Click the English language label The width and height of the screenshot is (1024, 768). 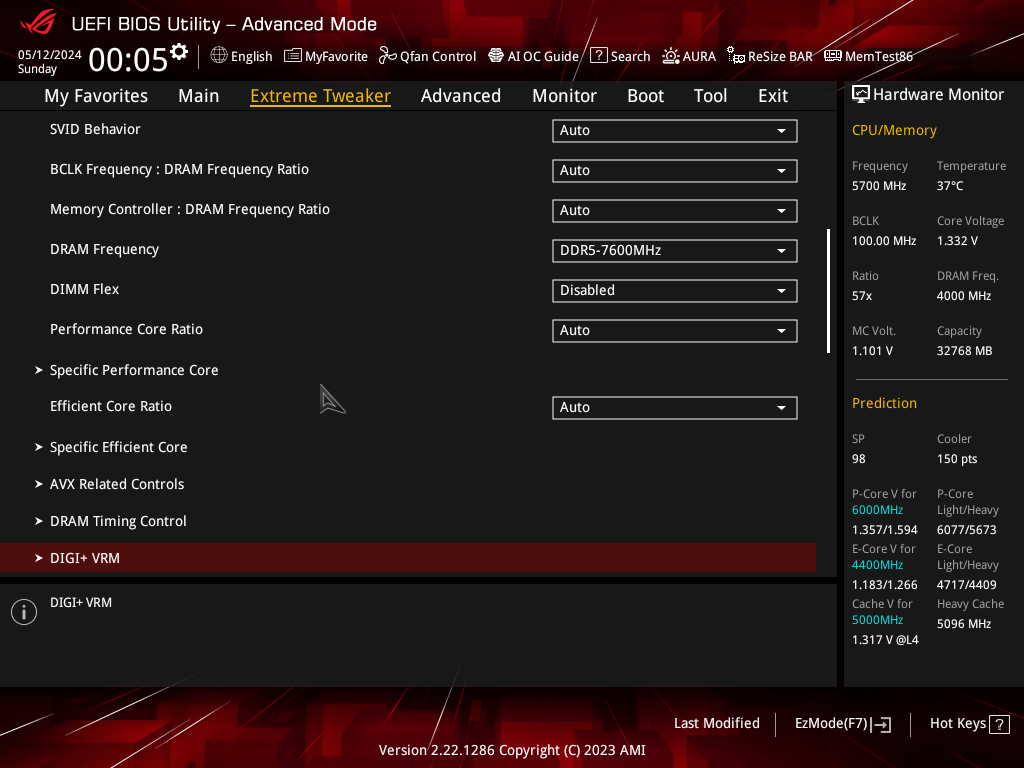pyautogui.click(x=251, y=57)
